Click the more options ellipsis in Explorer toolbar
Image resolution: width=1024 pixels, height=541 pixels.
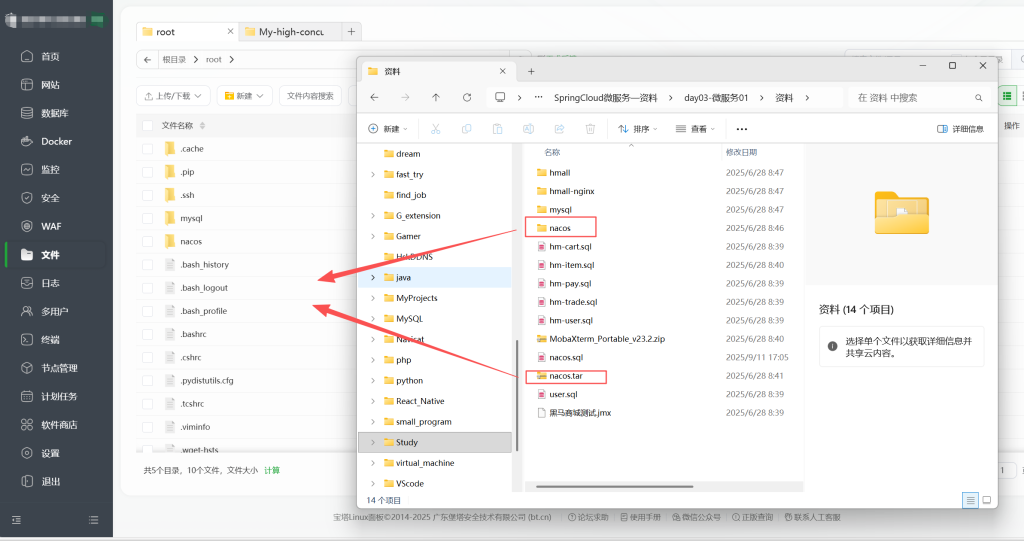click(x=741, y=129)
